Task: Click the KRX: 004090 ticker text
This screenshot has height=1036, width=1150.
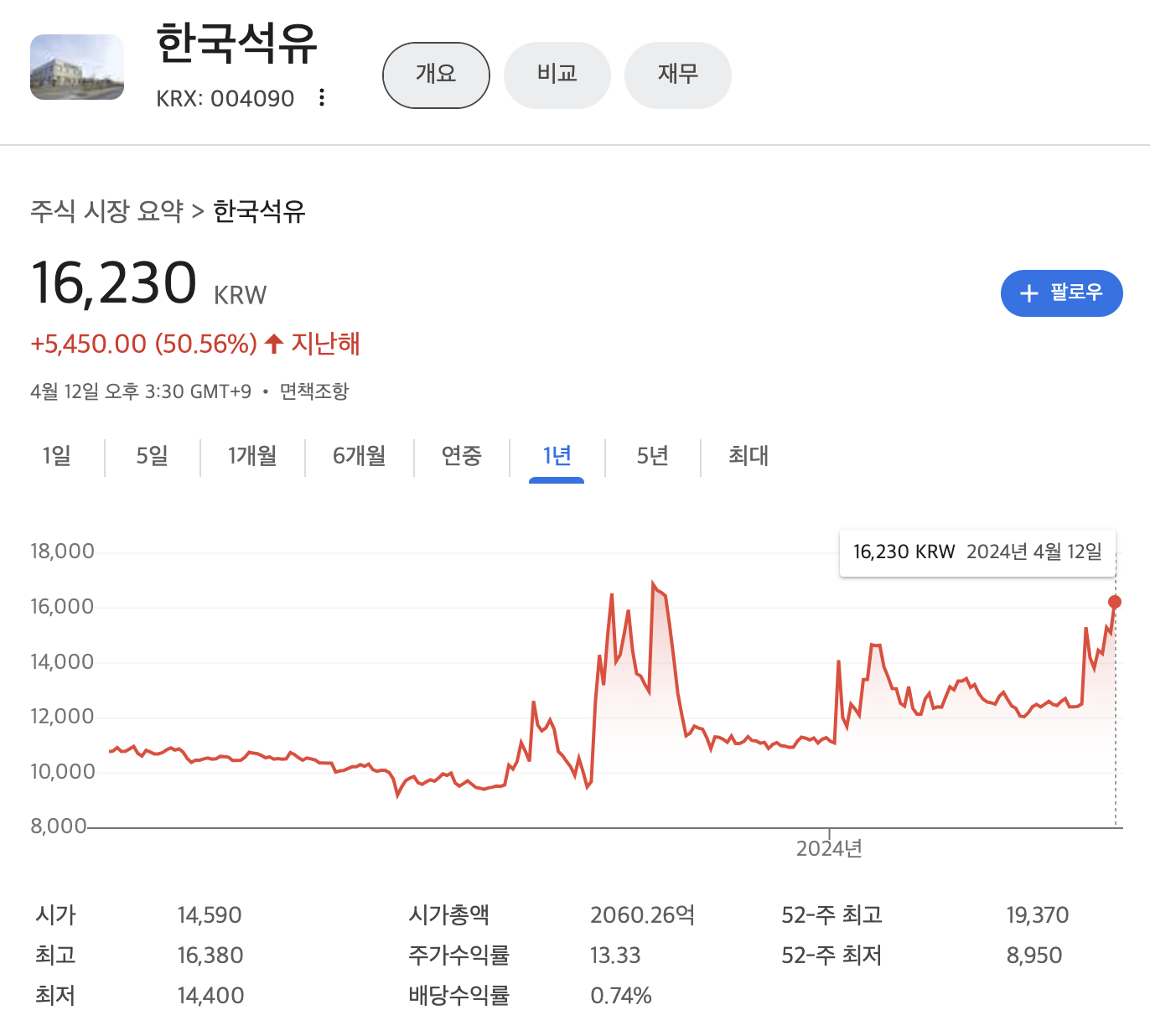Action: (x=225, y=99)
